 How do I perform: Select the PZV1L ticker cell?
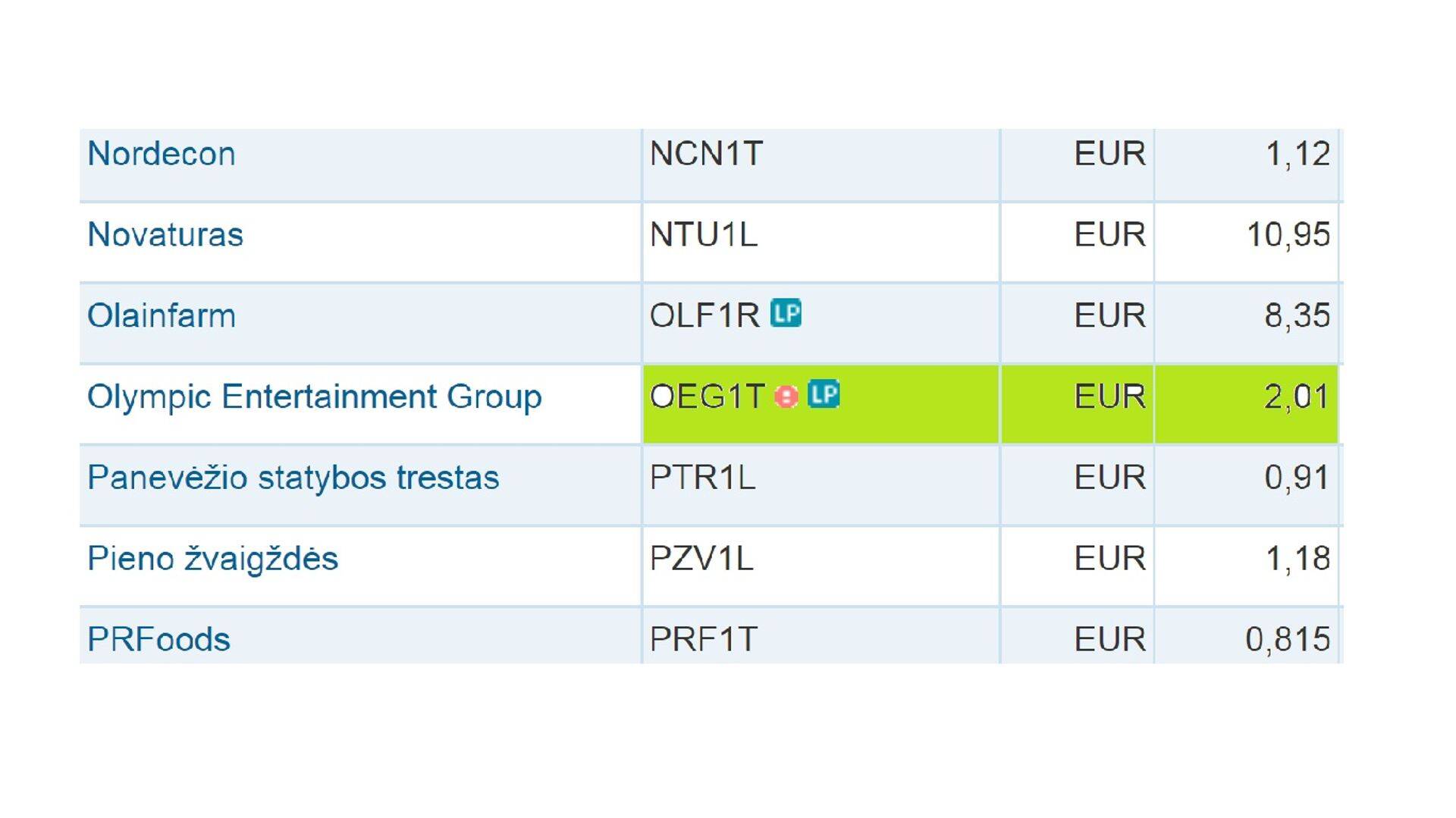pyautogui.click(x=701, y=559)
